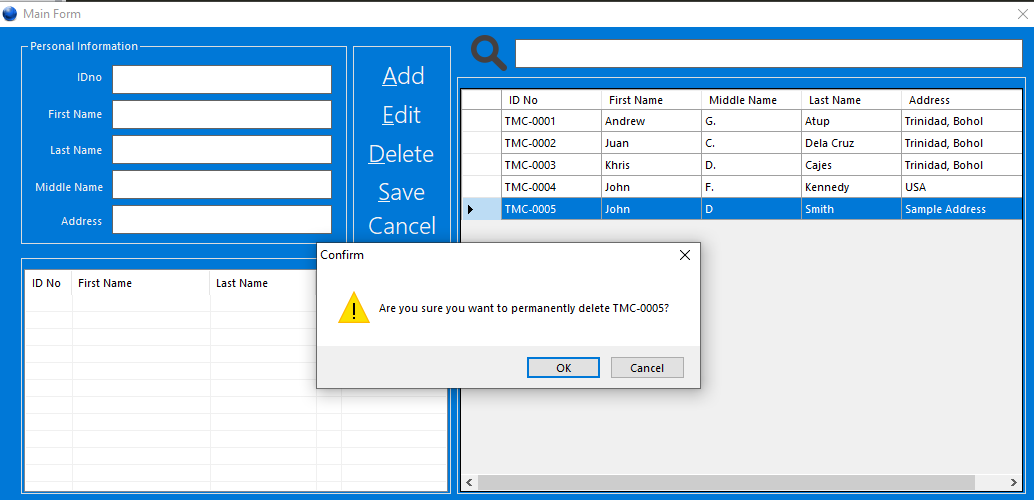Screen dimensions: 1034x500
Task: Click the Cancel button in the main form
Action: tap(402, 226)
